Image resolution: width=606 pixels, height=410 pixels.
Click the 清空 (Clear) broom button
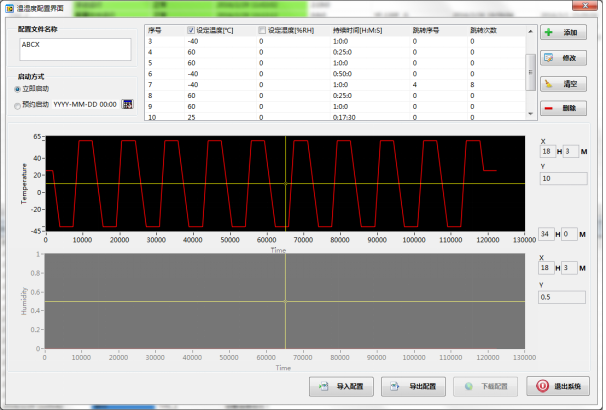point(565,83)
